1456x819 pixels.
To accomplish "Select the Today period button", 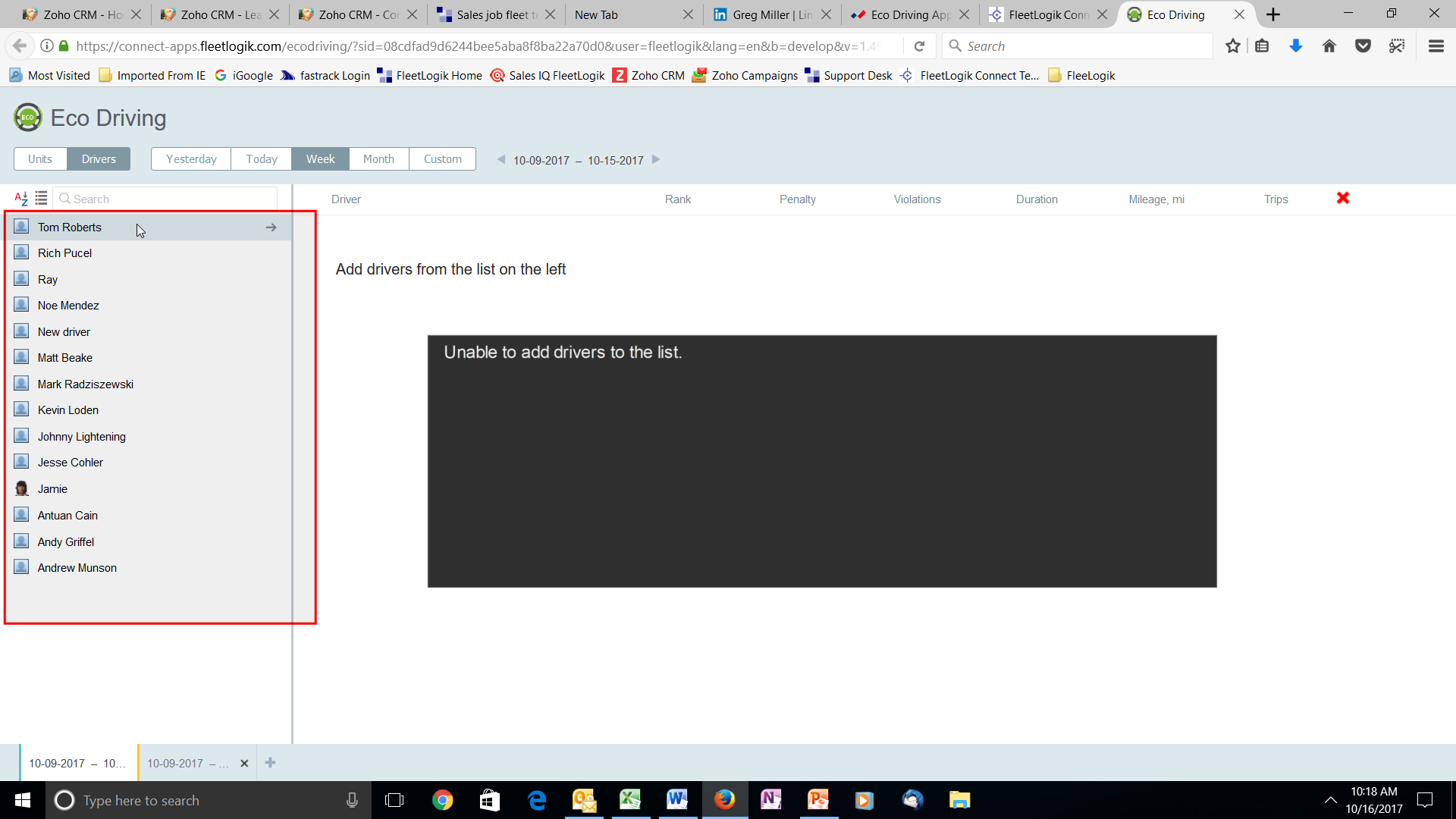I will pyautogui.click(x=262, y=159).
